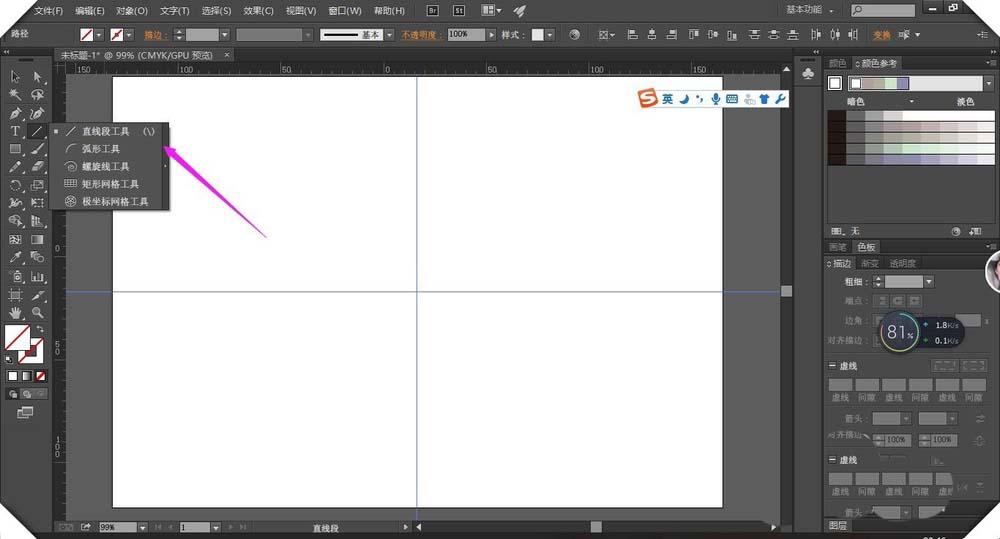Toggle the dashed line checkbox
This screenshot has width=1000, height=539.
pos(834,366)
